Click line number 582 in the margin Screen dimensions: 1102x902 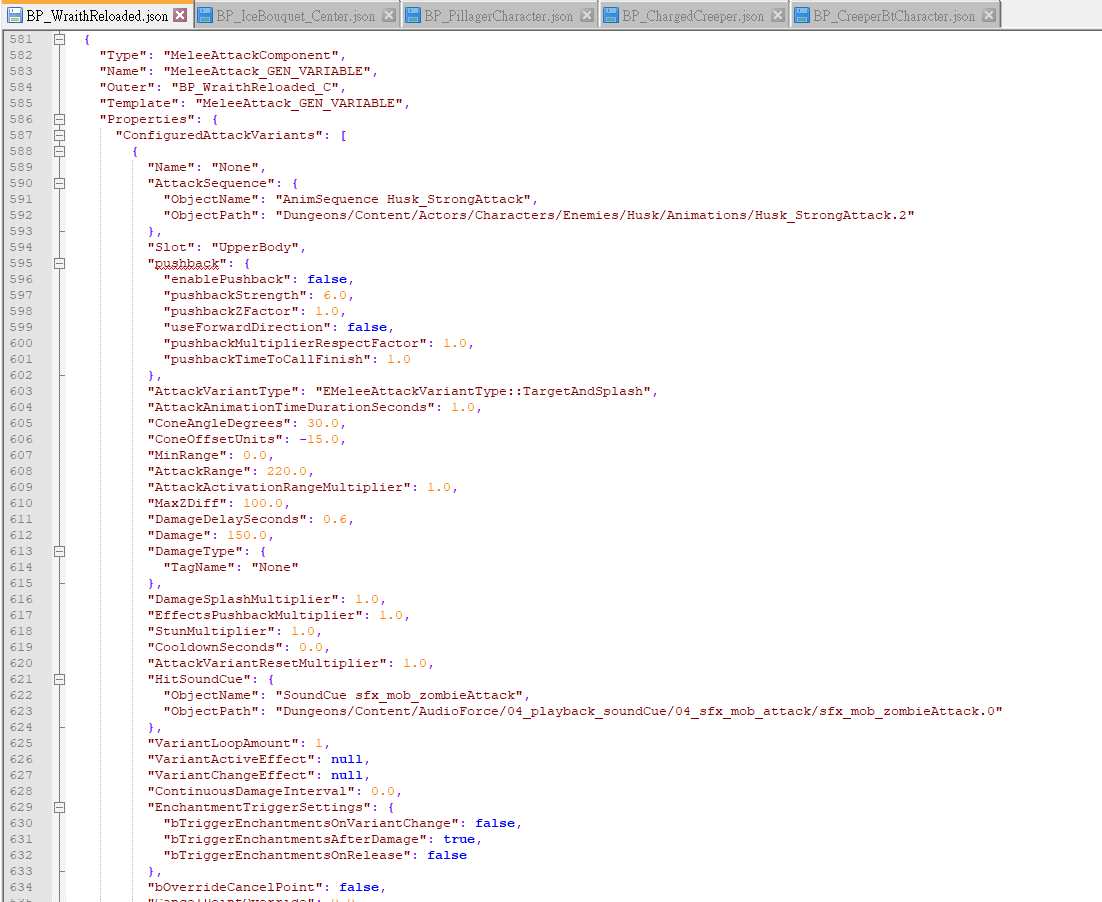point(21,56)
